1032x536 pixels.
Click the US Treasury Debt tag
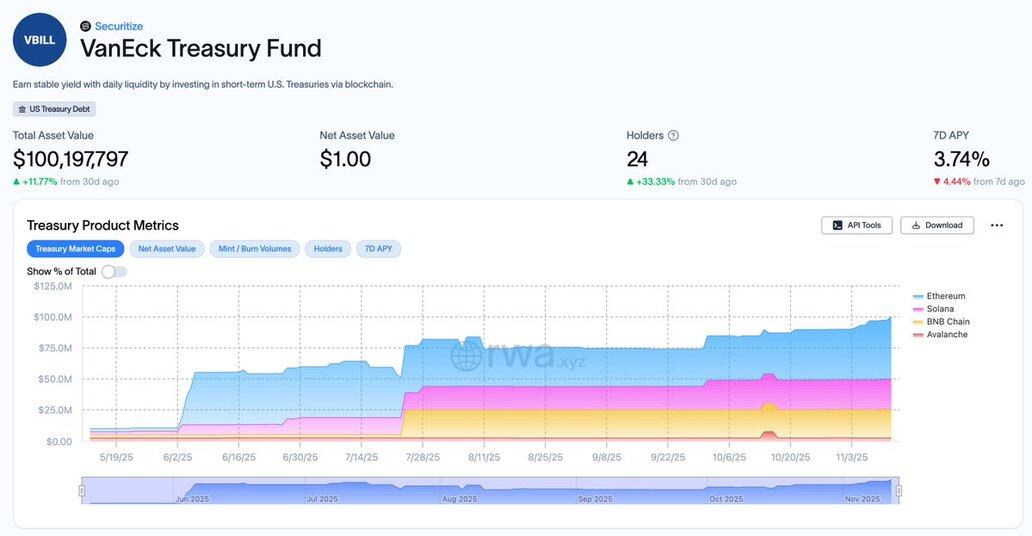pos(54,109)
